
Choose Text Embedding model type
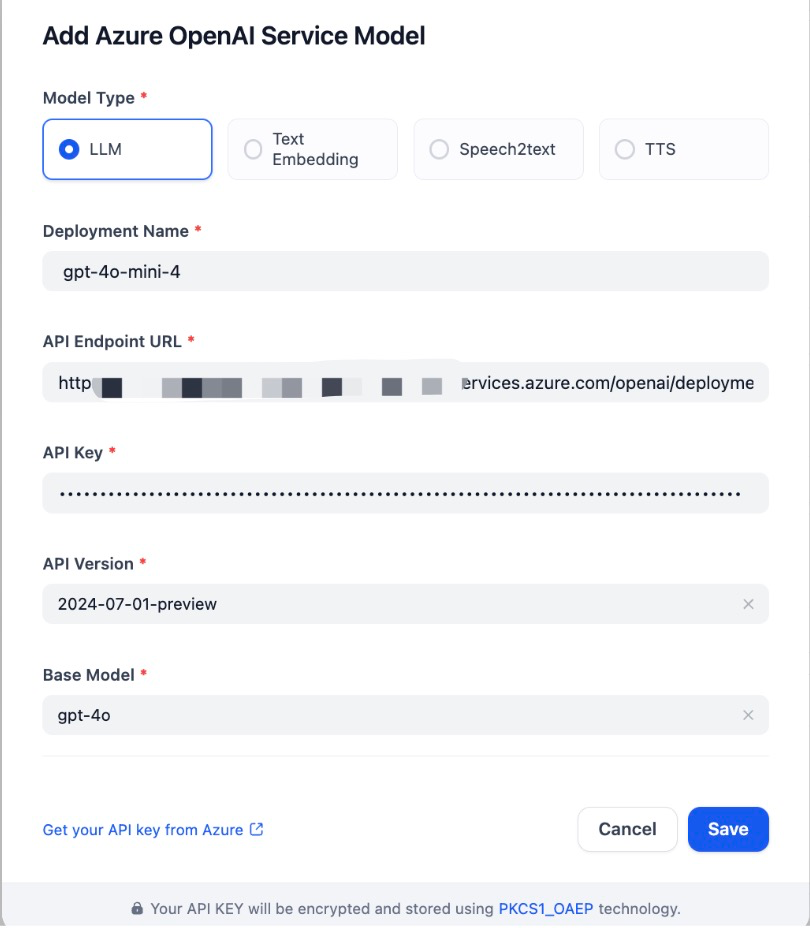(253, 149)
